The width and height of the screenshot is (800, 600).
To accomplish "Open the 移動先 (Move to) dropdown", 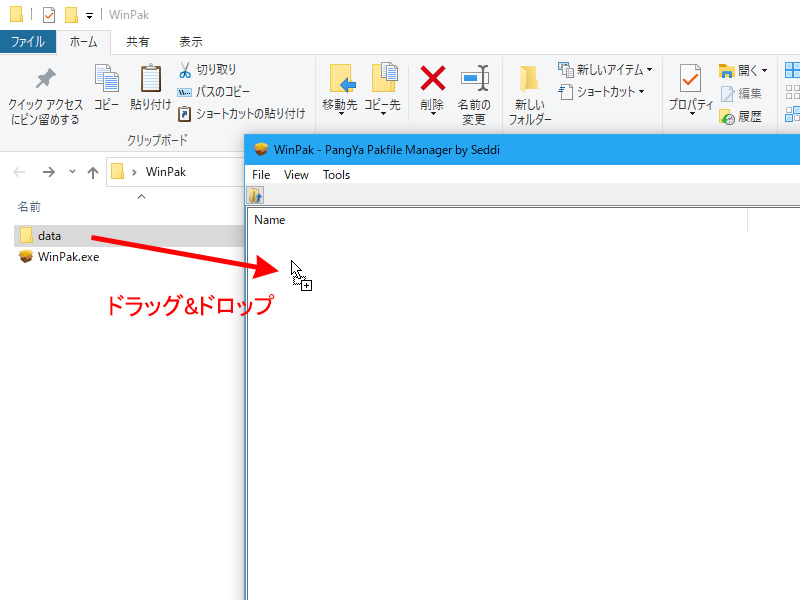I will (x=340, y=89).
